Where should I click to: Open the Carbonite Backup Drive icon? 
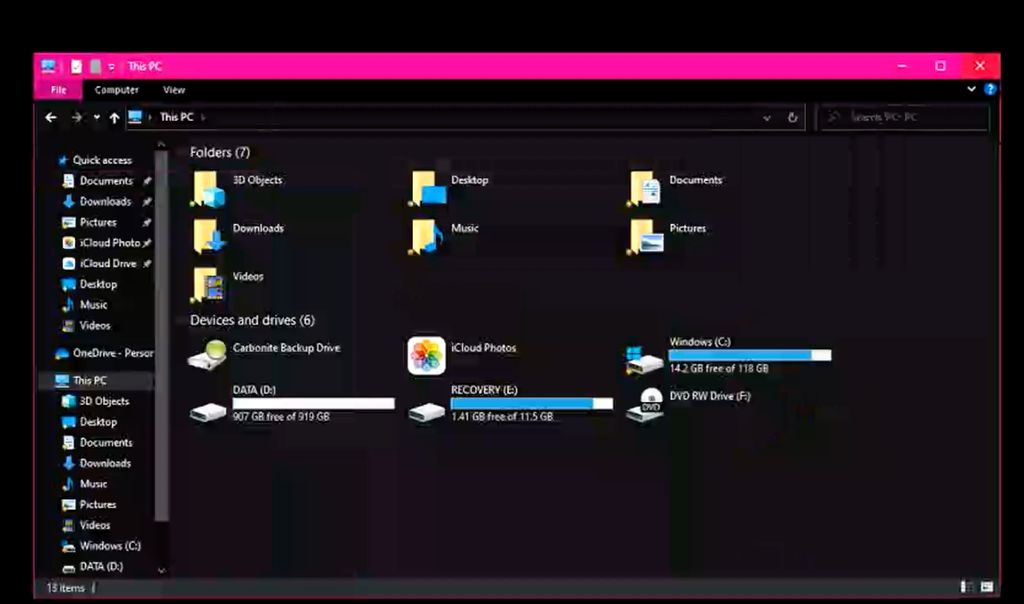tap(207, 355)
